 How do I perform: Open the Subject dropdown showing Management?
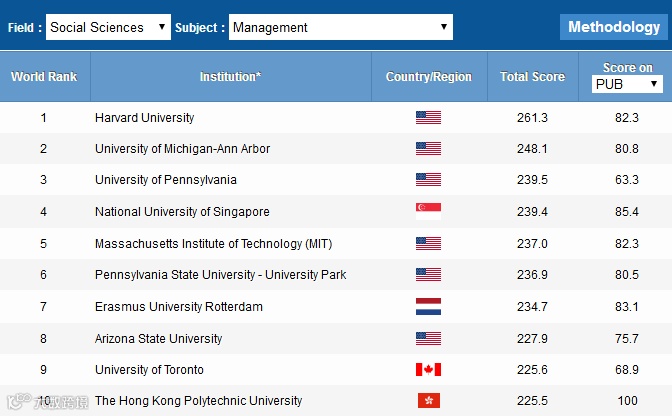tap(341, 27)
